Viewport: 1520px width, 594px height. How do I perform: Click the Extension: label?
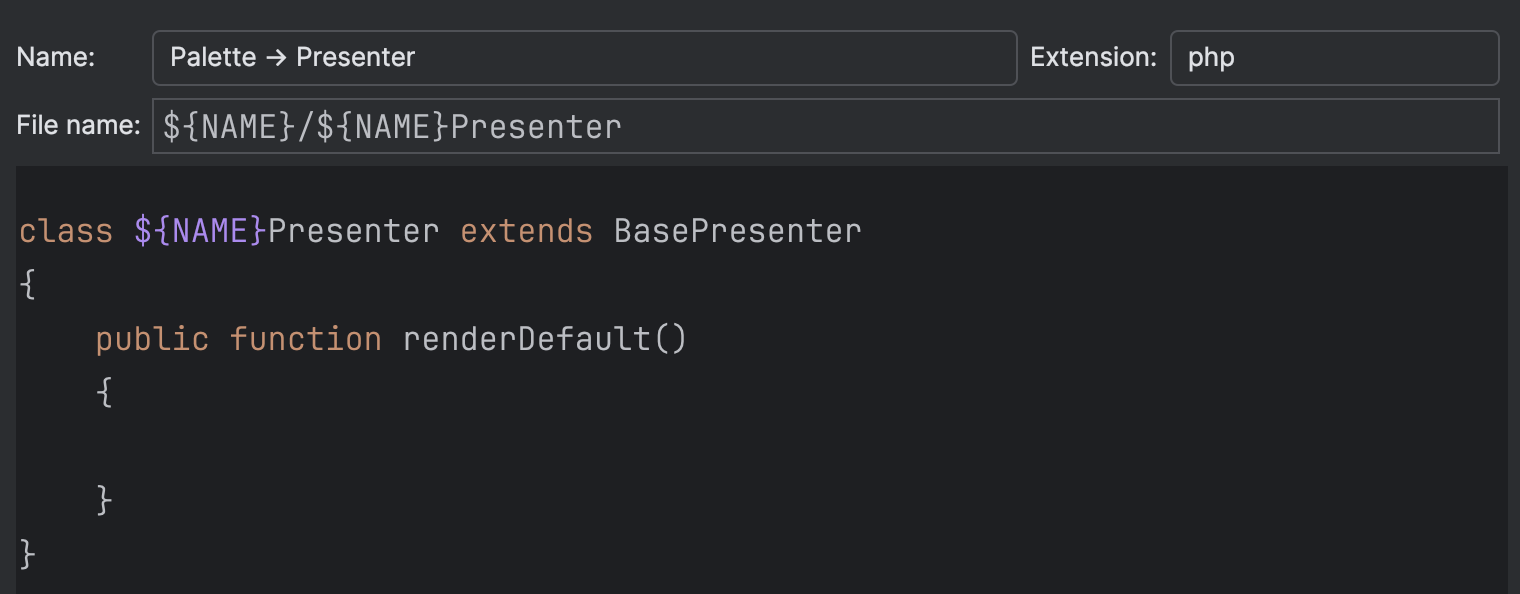pos(1092,57)
